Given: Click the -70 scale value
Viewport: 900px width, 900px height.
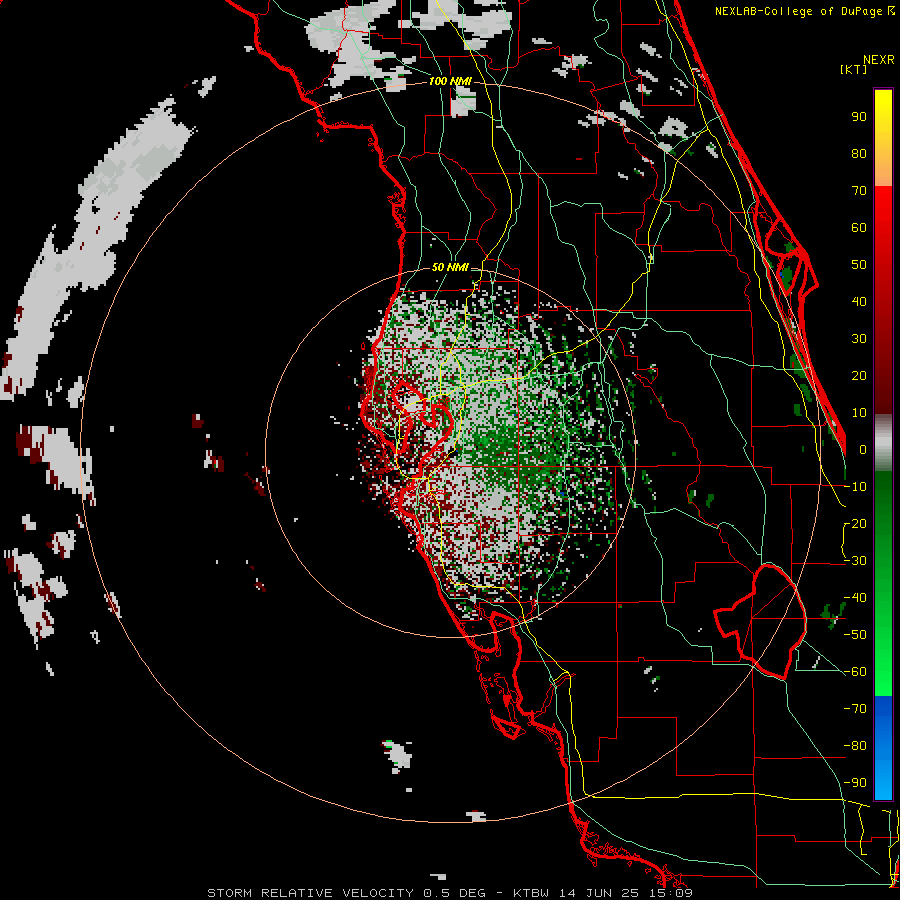Looking at the screenshot, I should pos(855,709).
